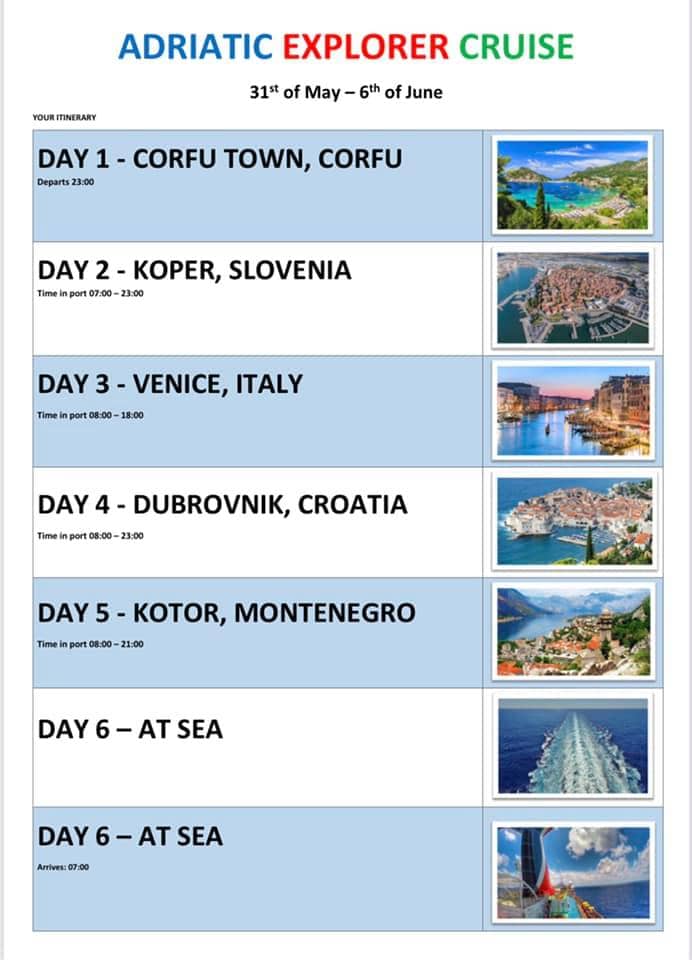Click the cruise ship funnel deck photo

573,872
